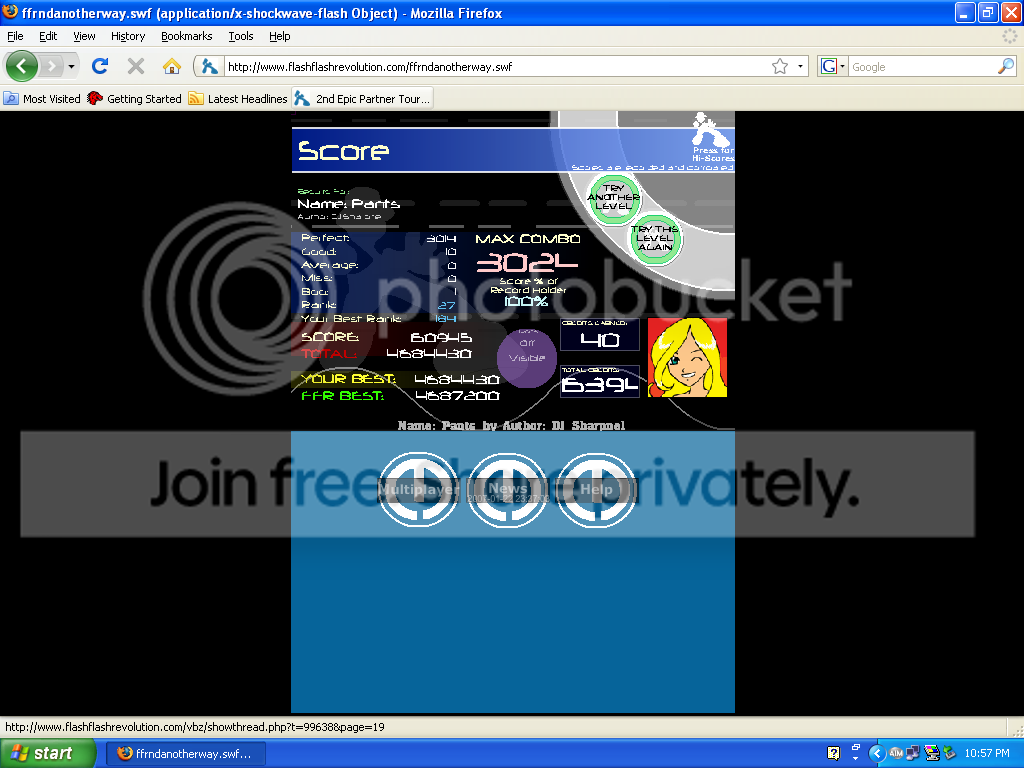Open the Google search engine dropdown
This screenshot has width=1024, height=768.
(x=833, y=67)
